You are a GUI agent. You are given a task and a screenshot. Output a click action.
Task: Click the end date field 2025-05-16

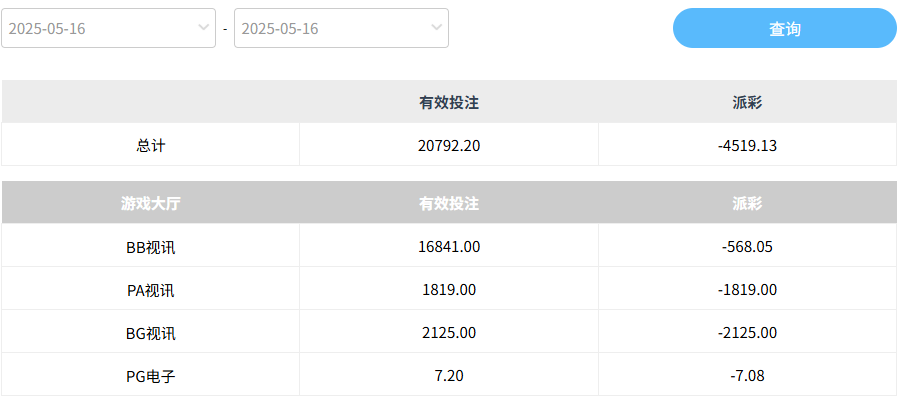point(325,28)
